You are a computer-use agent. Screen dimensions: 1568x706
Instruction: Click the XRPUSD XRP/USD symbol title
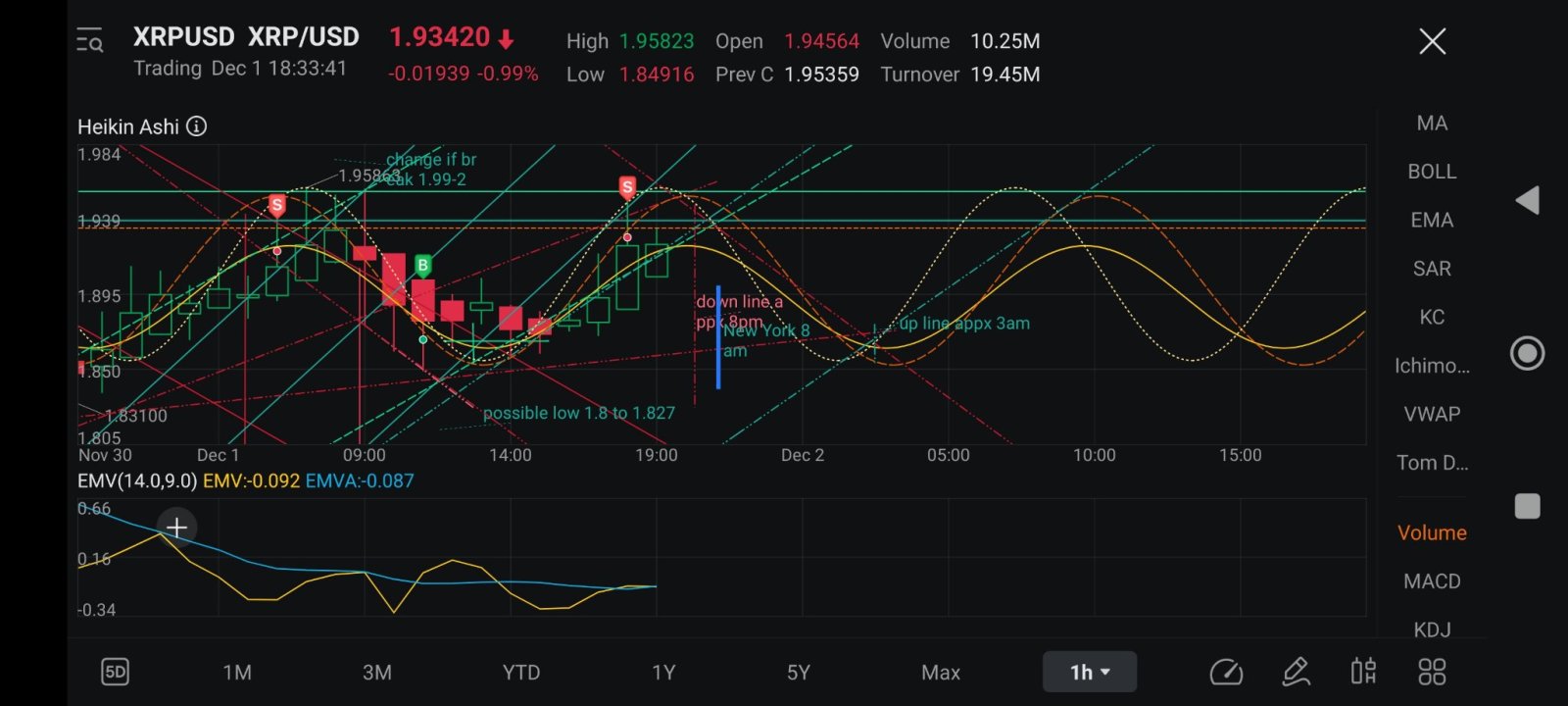coord(246,37)
